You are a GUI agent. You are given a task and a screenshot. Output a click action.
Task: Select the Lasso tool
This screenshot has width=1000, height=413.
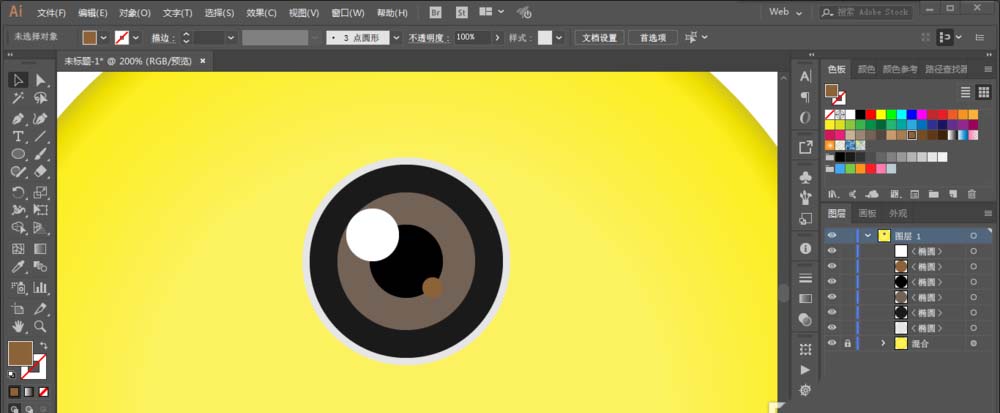[41, 98]
